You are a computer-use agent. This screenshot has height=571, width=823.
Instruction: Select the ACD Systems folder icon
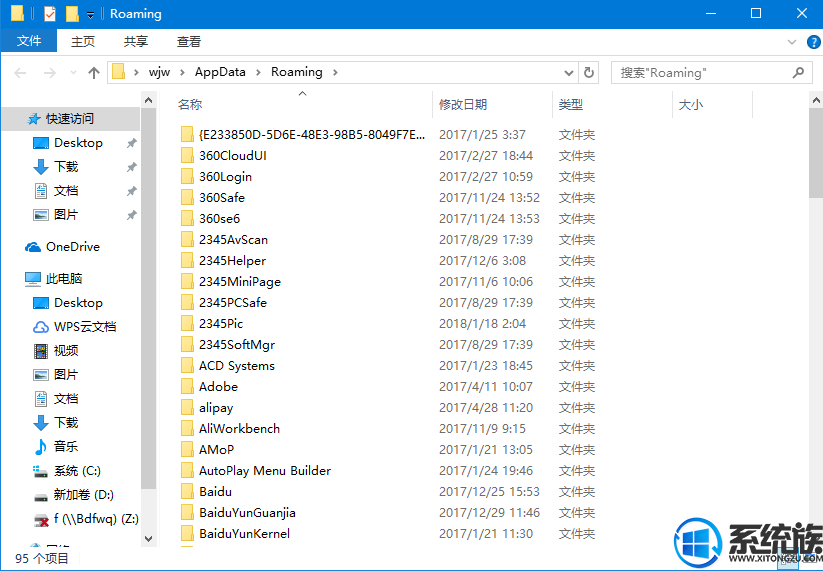[x=187, y=366]
